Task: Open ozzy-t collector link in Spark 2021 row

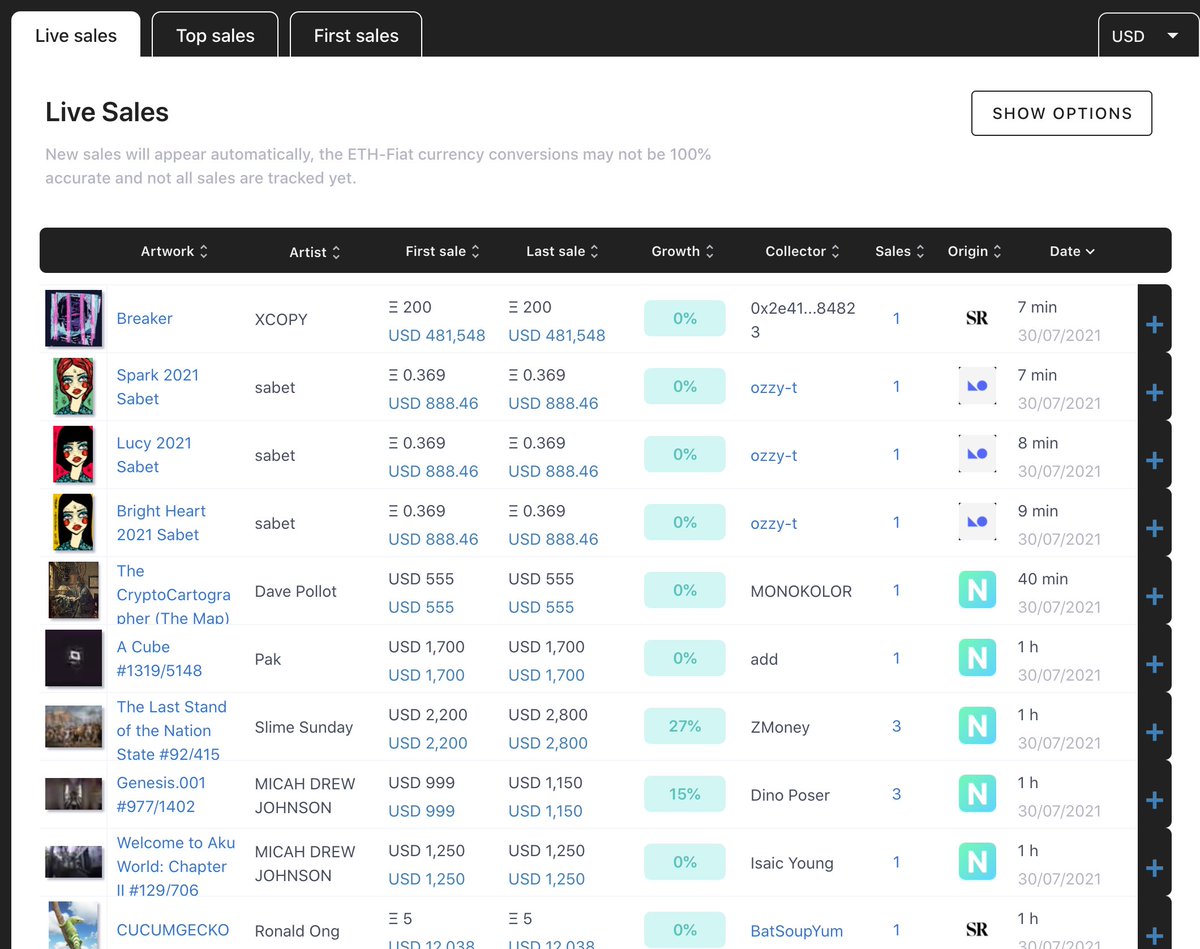Action: click(x=774, y=387)
